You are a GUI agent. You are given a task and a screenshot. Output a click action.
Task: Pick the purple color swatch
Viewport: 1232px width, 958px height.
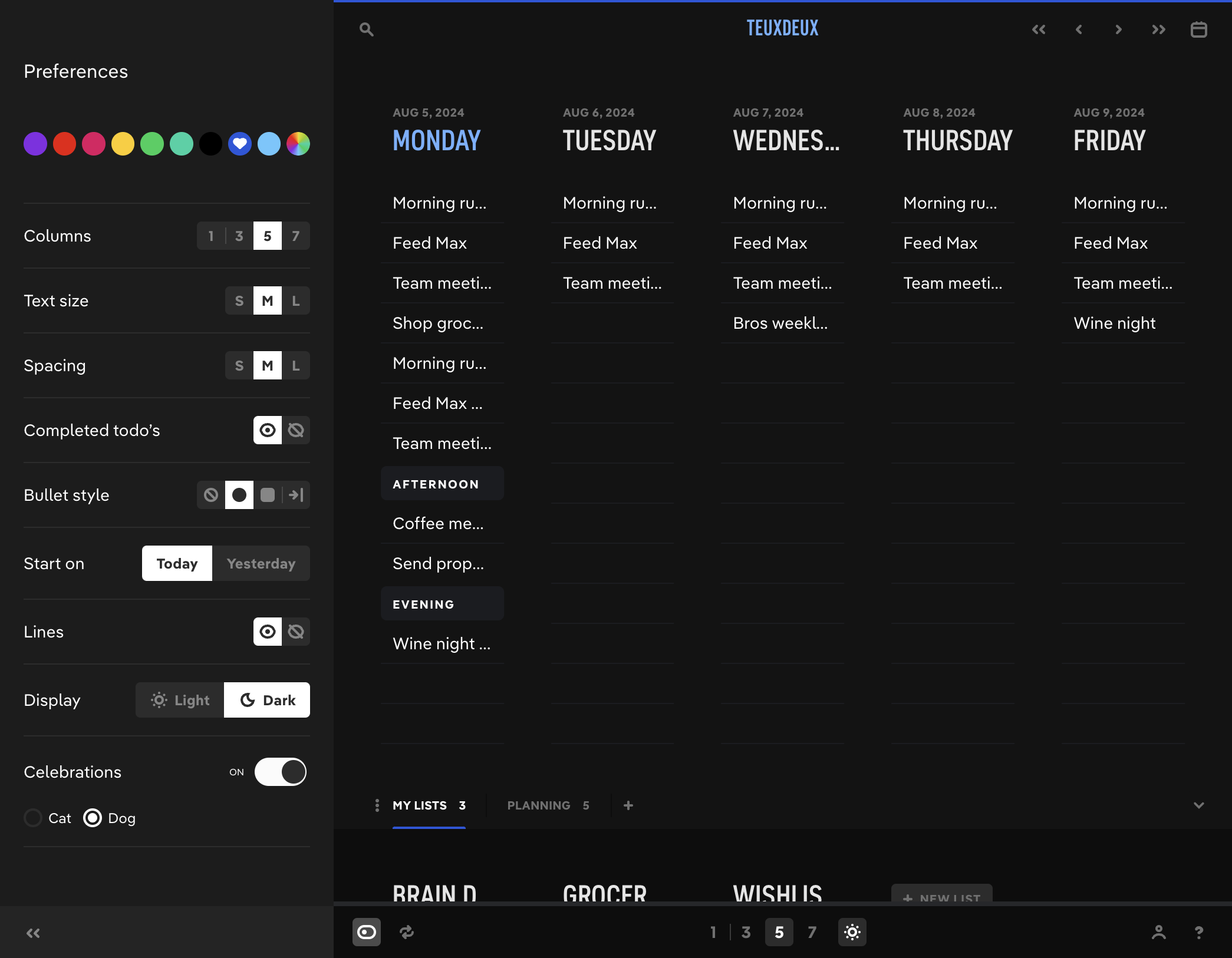click(x=35, y=144)
